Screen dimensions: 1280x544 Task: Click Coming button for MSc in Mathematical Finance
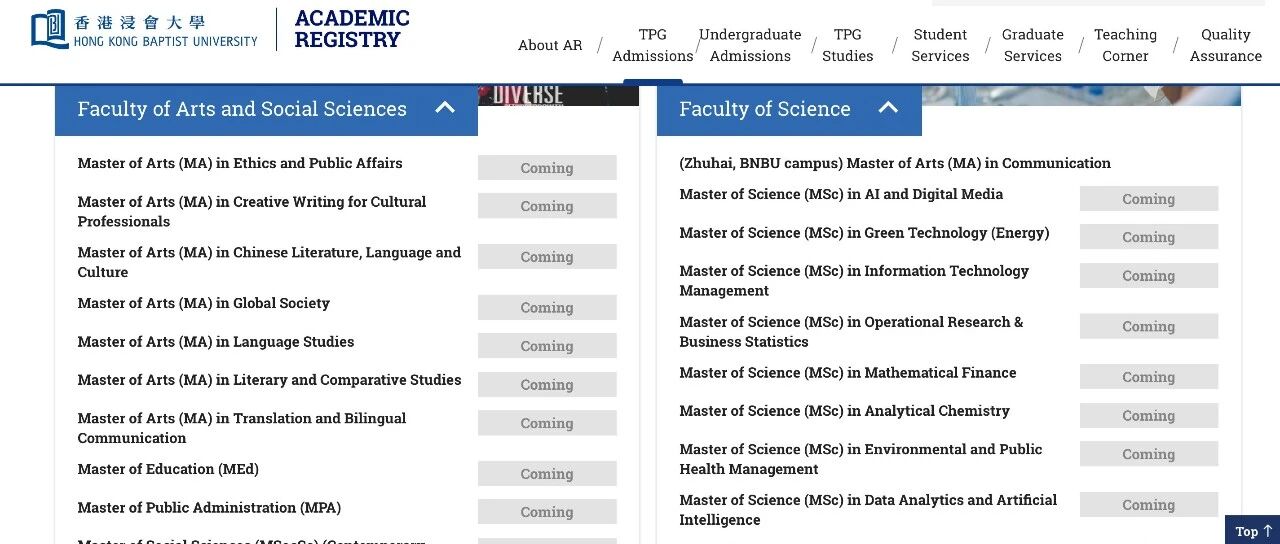pyautogui.click(x=1149, y=377)
